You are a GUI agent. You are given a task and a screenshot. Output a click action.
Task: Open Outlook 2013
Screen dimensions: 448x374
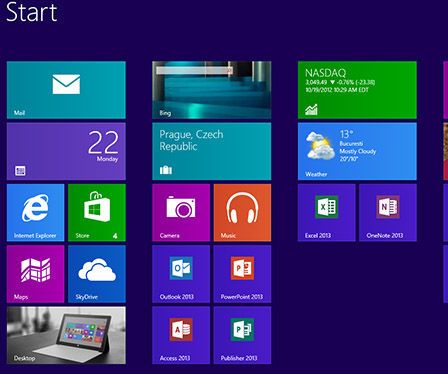click(x=181, y=274)
